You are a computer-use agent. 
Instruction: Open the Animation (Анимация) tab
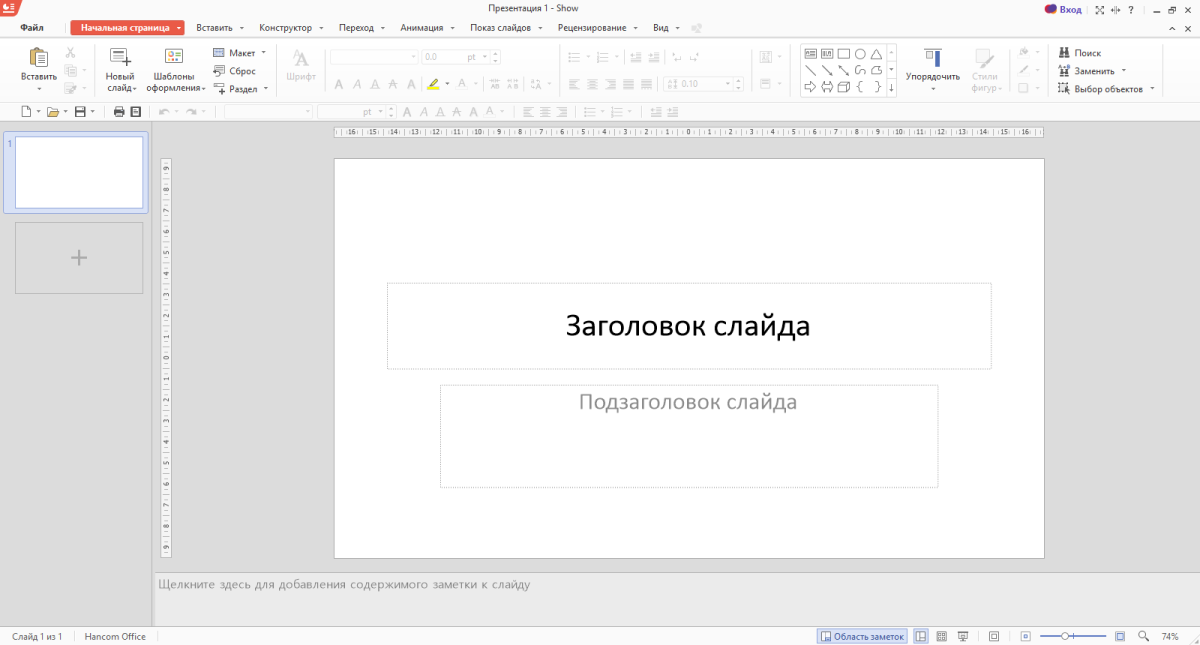click(x=421, y=28)
